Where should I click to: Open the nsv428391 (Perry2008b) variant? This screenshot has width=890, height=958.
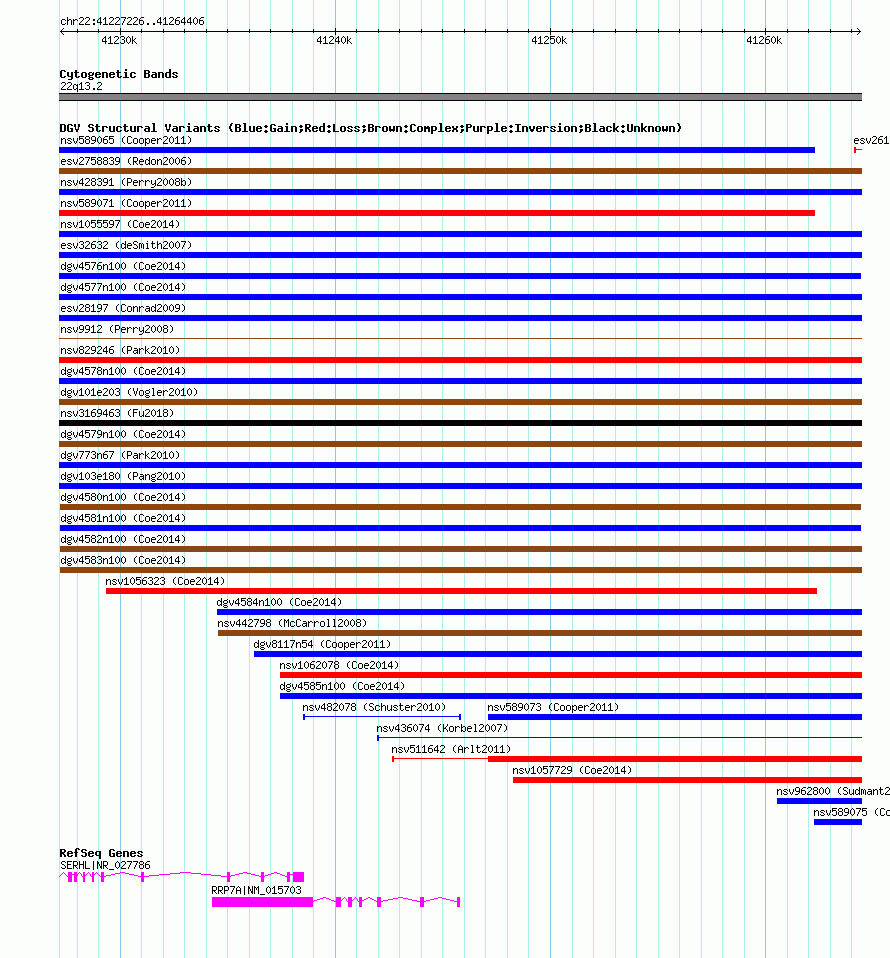pos(461,192)
